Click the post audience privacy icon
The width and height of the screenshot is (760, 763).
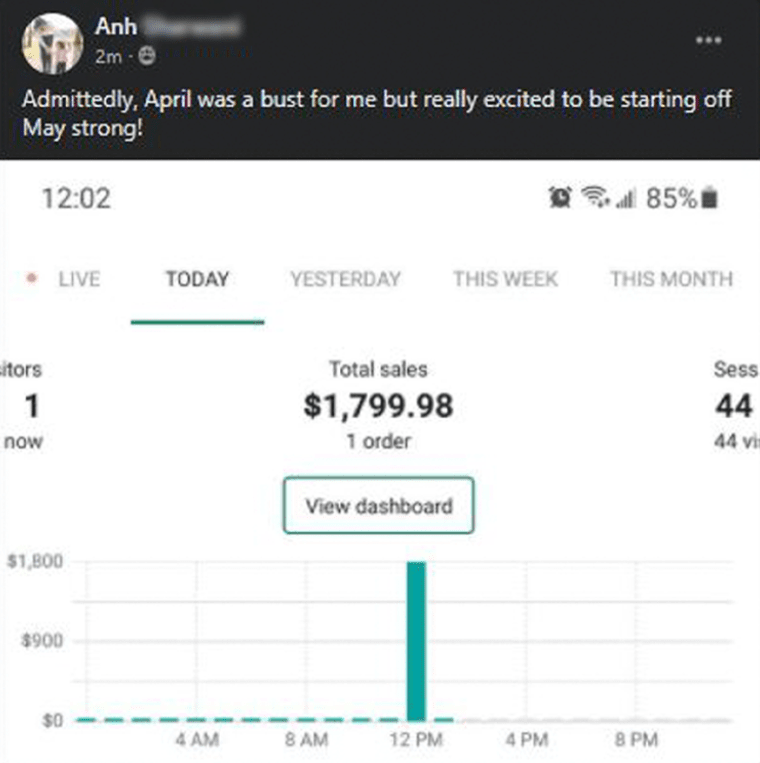coord(146,56)
